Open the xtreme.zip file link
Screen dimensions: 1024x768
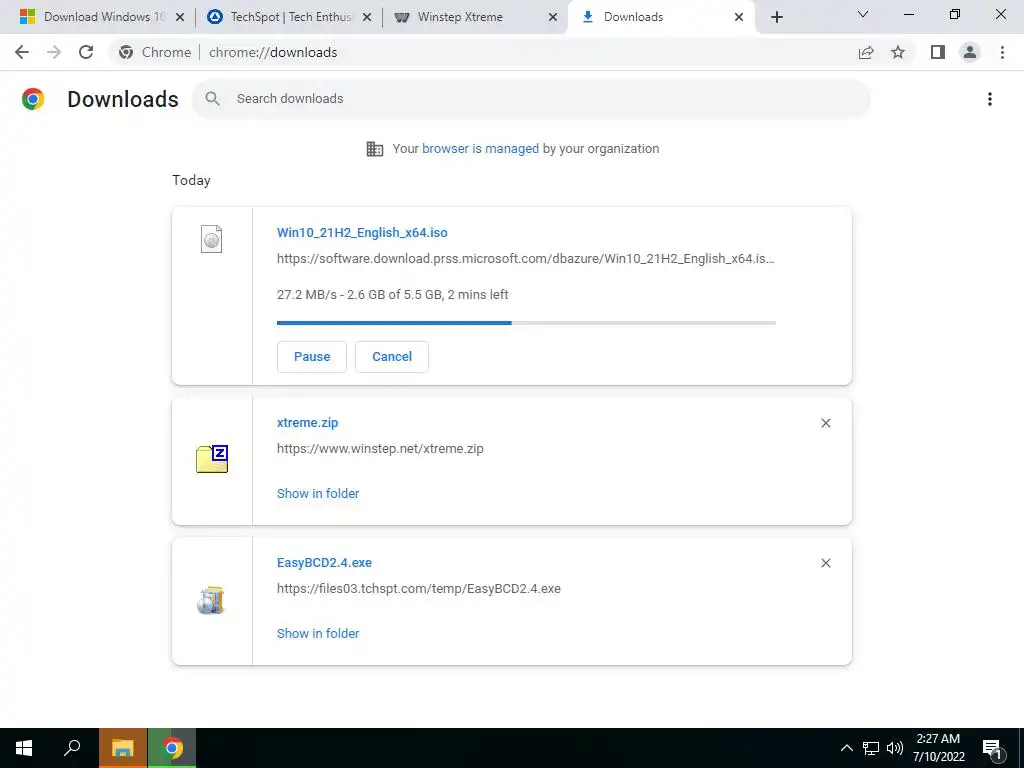click(x=308, y=423)
